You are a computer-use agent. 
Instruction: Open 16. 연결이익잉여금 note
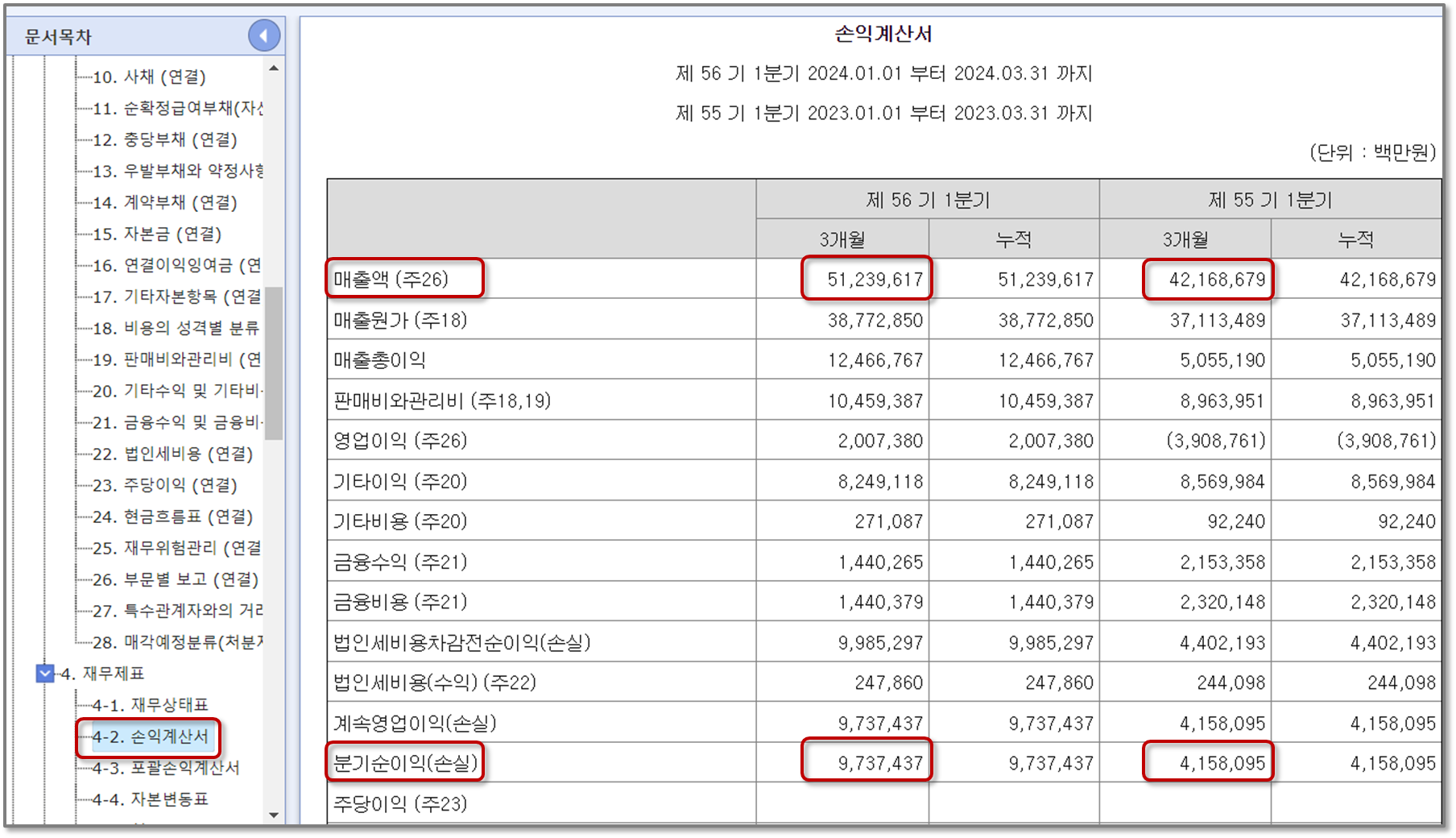point(177,265)
